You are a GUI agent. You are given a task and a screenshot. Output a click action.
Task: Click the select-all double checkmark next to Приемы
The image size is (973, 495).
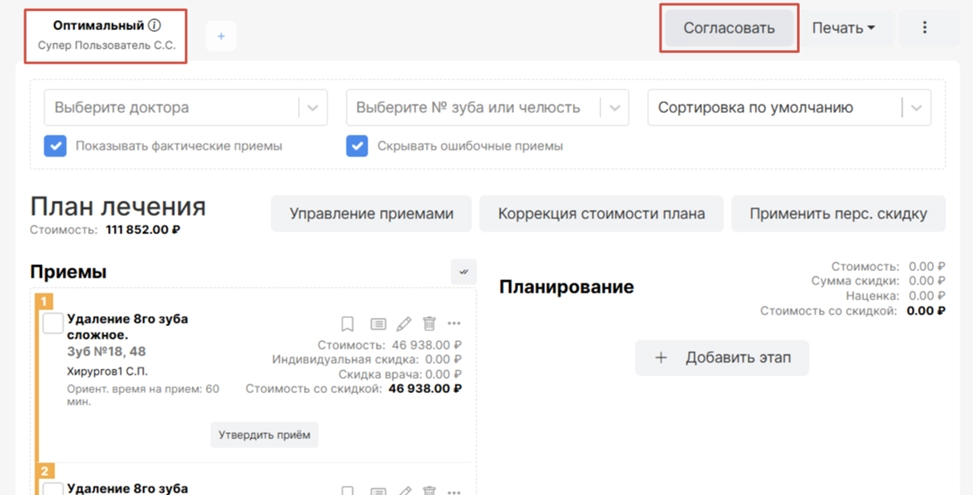(x=463, y=272)
